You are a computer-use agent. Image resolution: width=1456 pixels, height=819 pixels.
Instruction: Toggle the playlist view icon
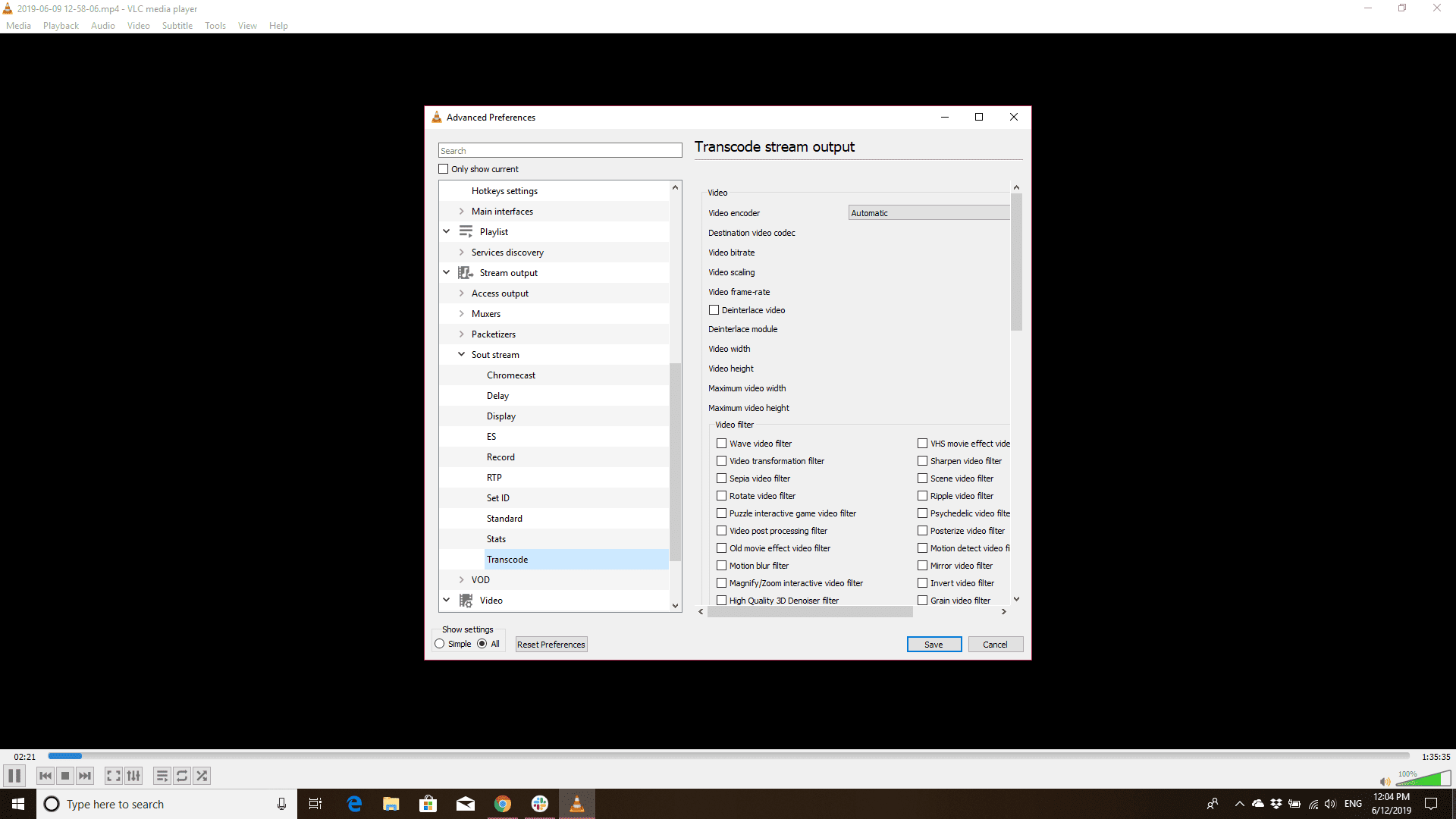pos(162,776)
